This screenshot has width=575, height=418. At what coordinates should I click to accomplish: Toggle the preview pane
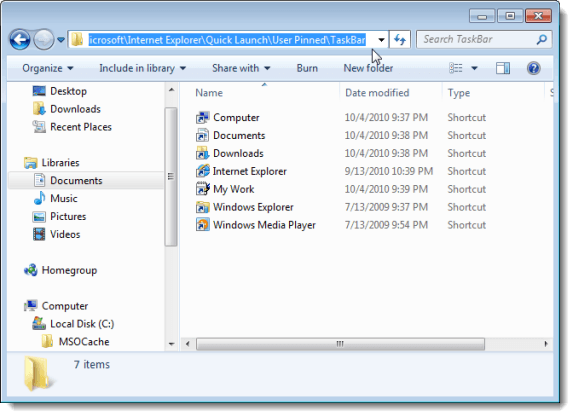tap(503, 68)
